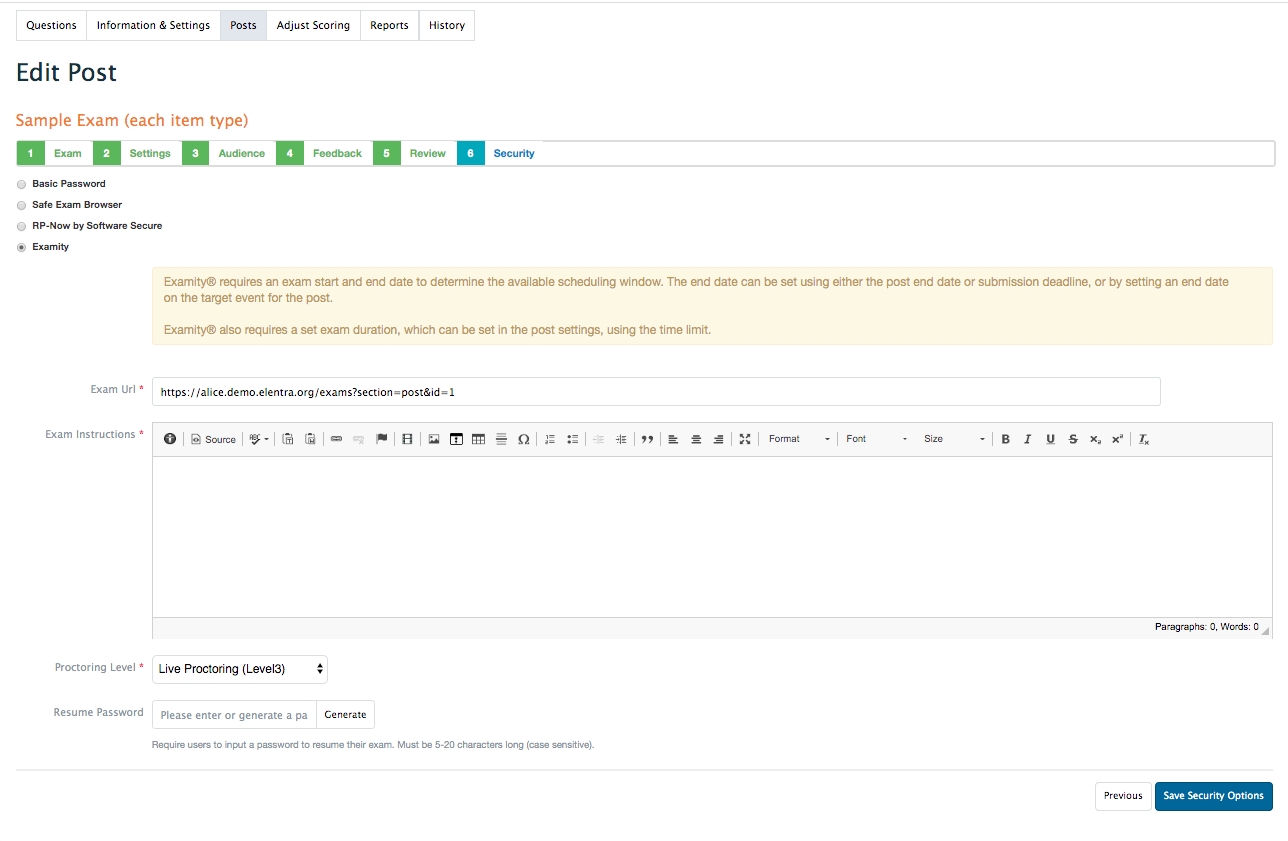
Task: Toggle italic text in editor toolbar
Action: point(1027,439)
